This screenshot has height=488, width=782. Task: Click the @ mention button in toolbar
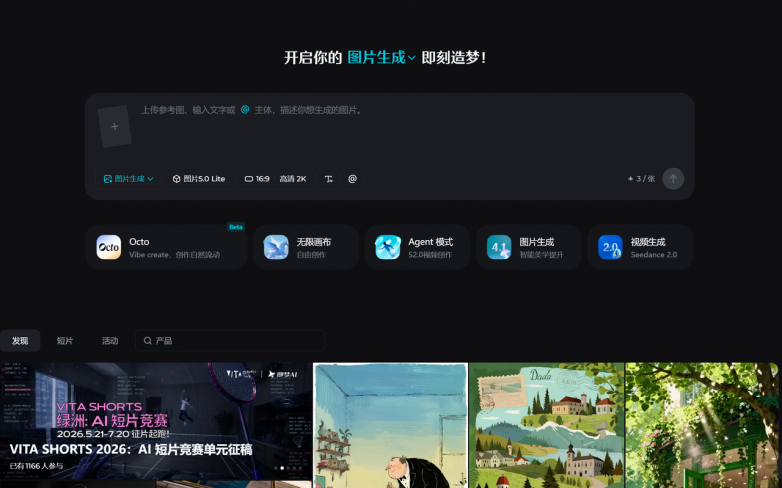click(353, 179)
